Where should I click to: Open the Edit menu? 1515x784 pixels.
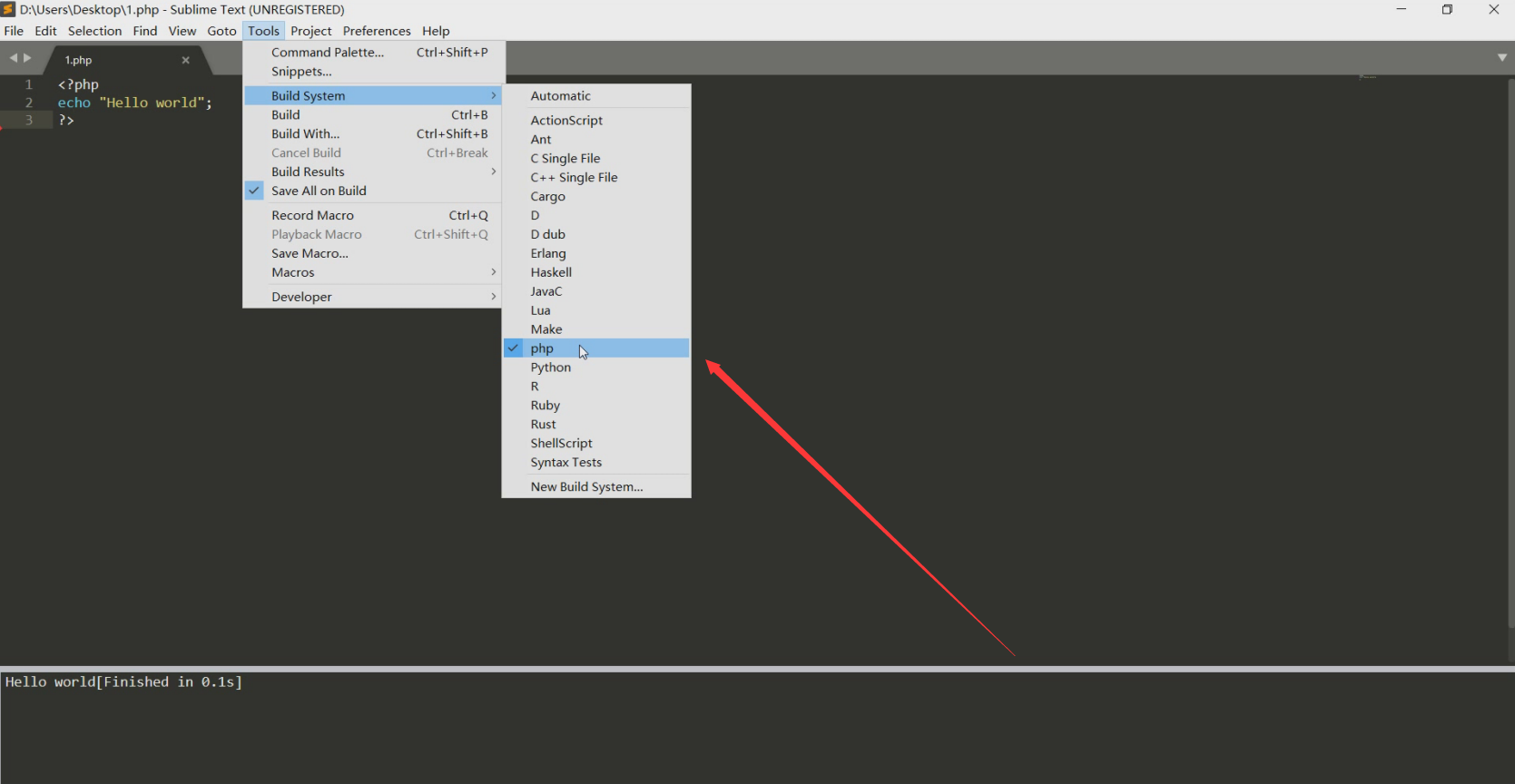click(45, 31)
